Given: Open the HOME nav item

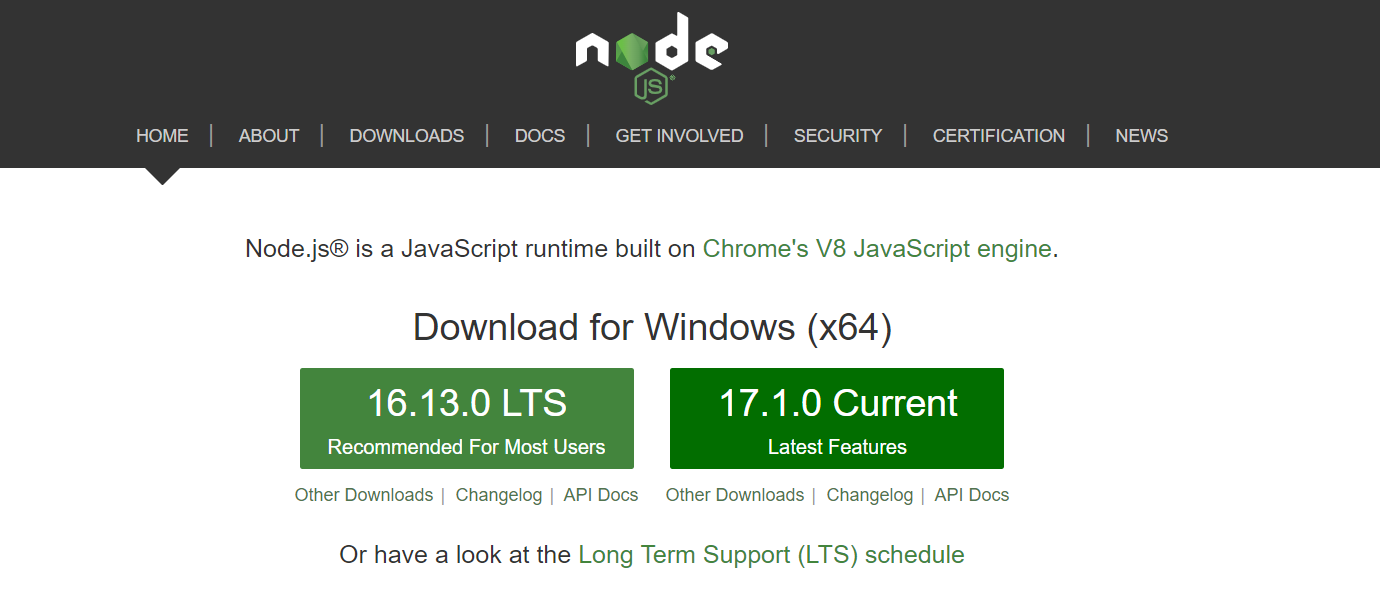Looking at the screenshot, I should point(162,136).
